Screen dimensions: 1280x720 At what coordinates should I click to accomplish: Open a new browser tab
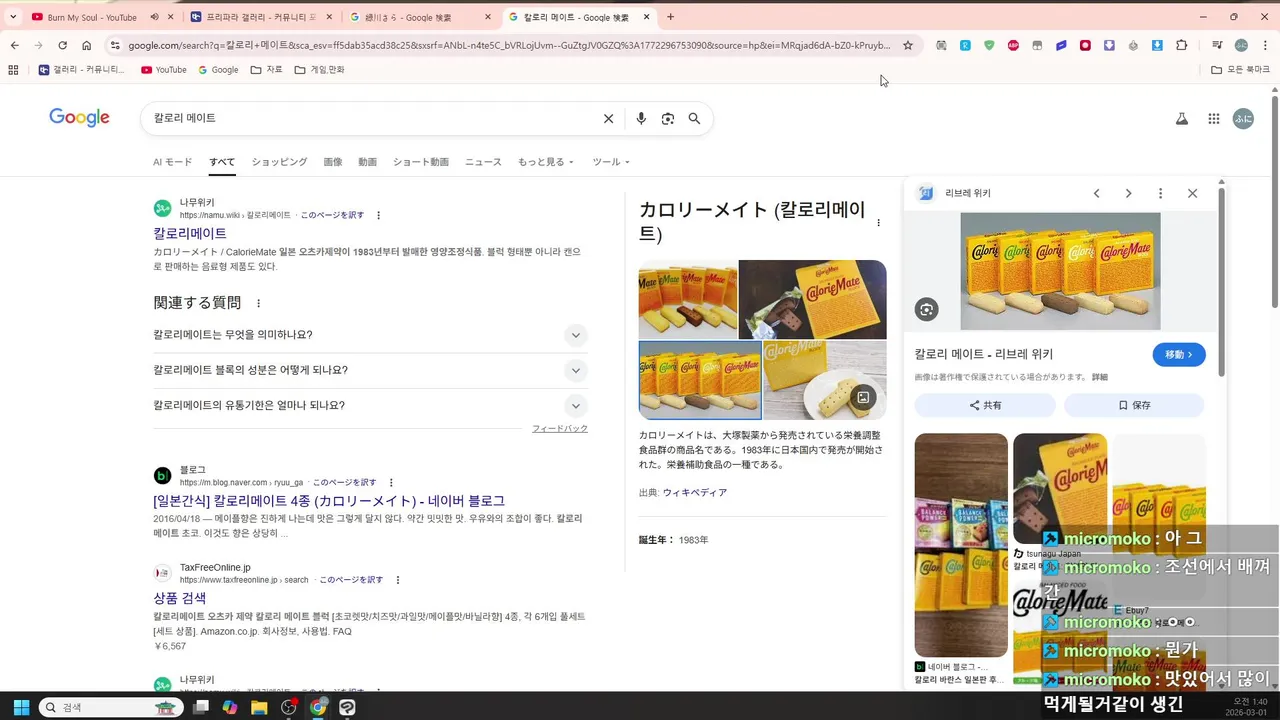click(x=670, y=17)
